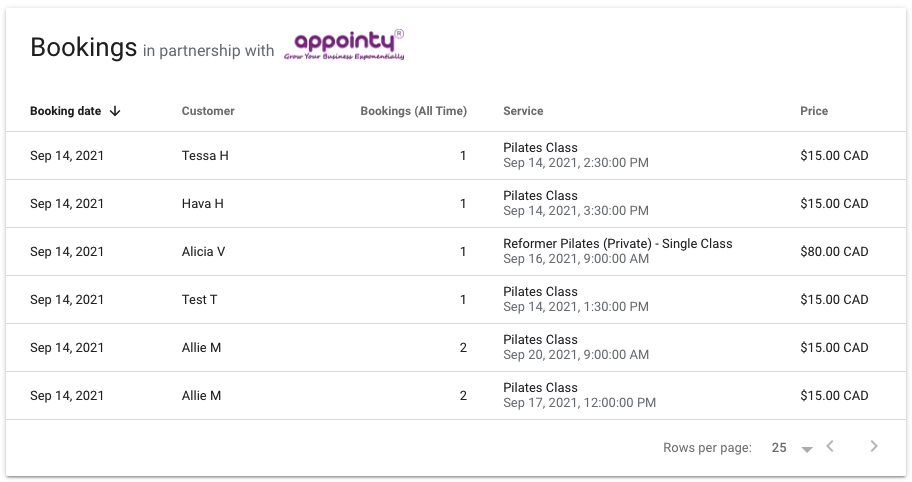Click the Customer column header
Screen dimensions: 912x482
208,111
